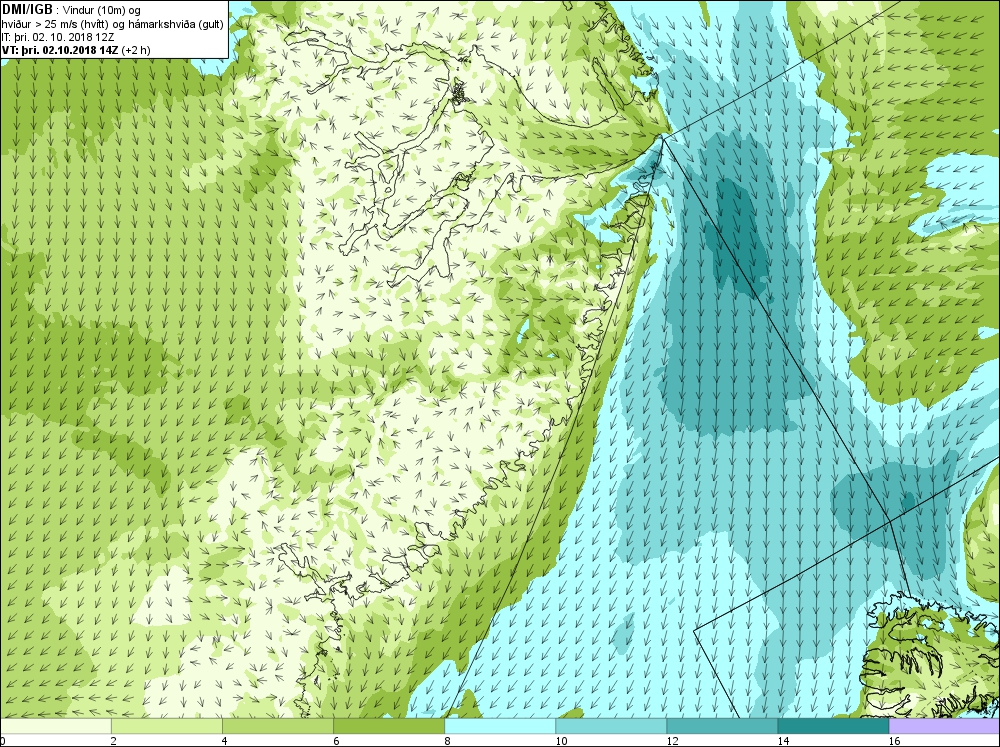
Task: Click the 'IT: þri. 02.10.2018 12Z' initial time line
Action: coord(58,37)
